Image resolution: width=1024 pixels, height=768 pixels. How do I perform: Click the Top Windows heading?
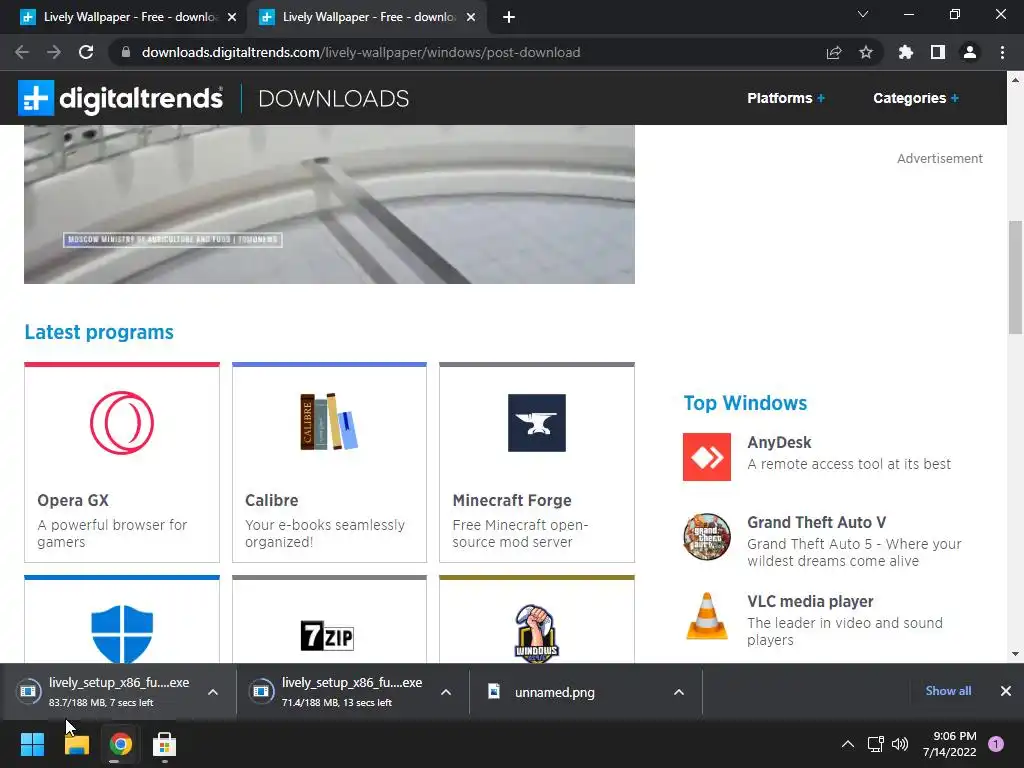tap(745, 403)
